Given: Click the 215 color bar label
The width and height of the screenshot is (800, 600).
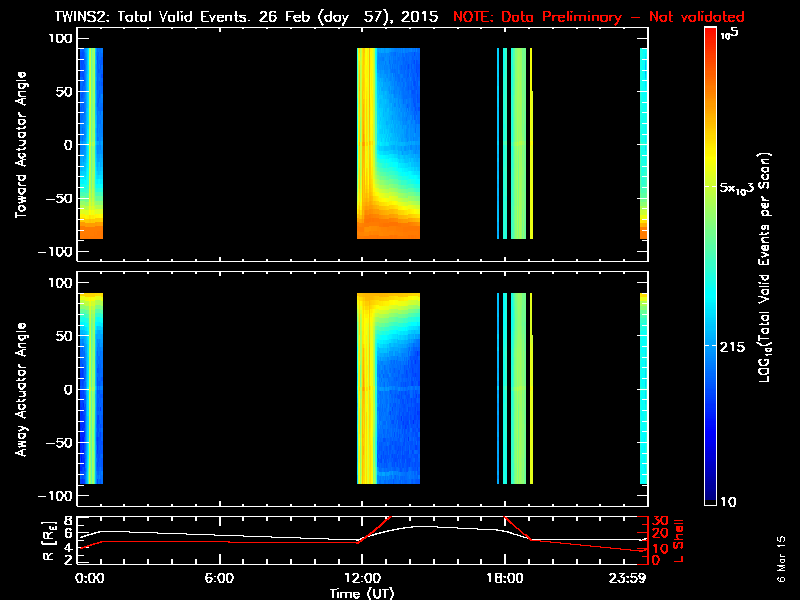Looking at the screenshot, I should (735, 345).
